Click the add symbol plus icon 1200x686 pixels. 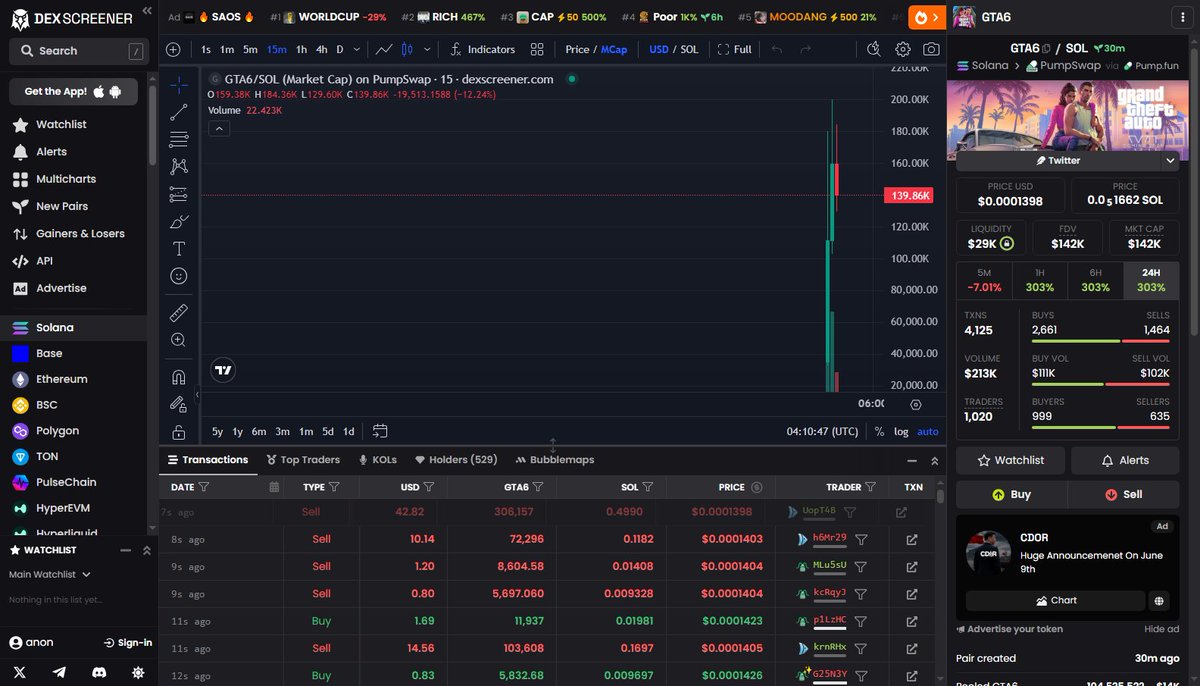(173, 49)
